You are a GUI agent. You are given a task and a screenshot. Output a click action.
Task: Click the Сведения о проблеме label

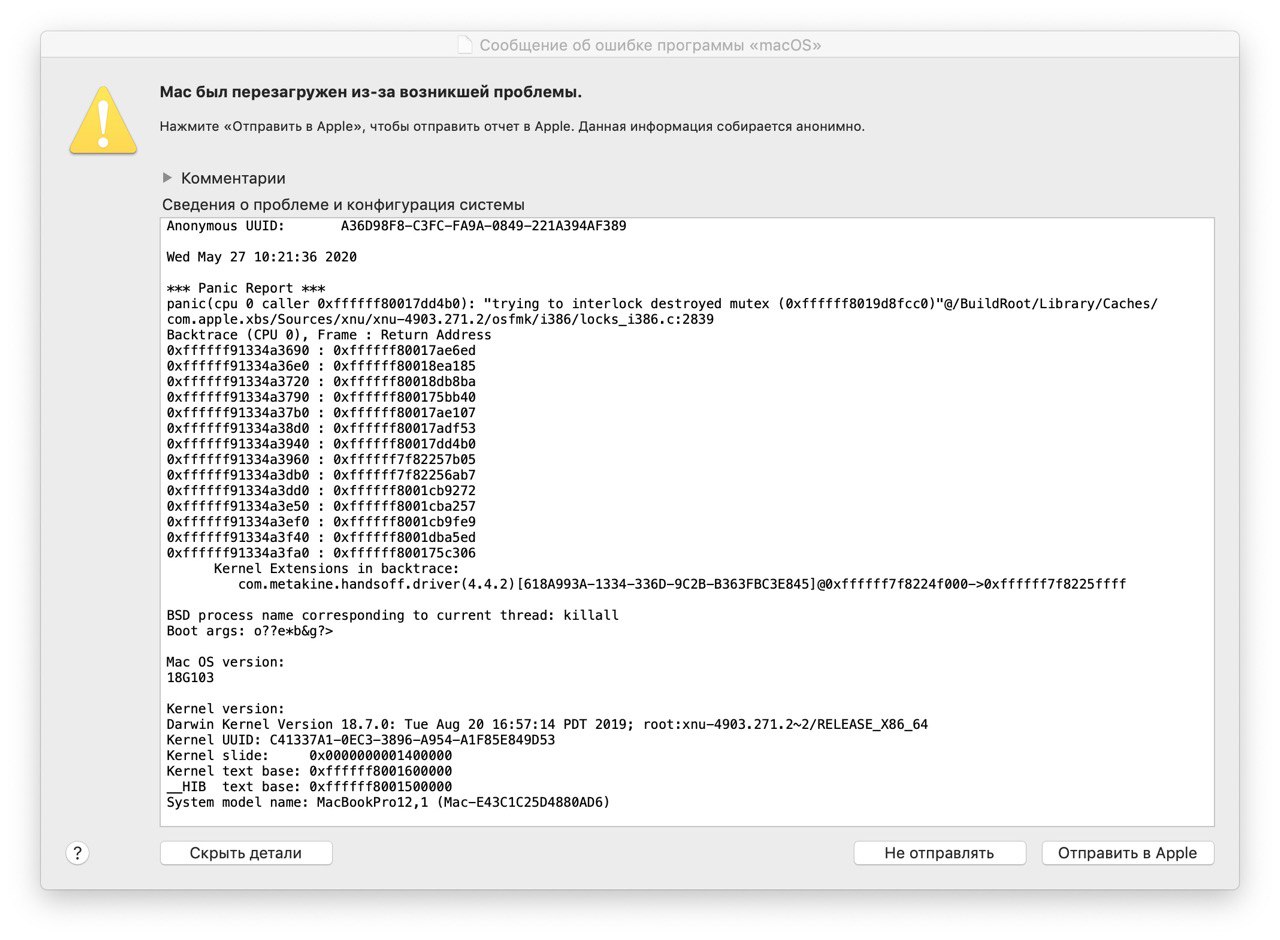[344, 204]
